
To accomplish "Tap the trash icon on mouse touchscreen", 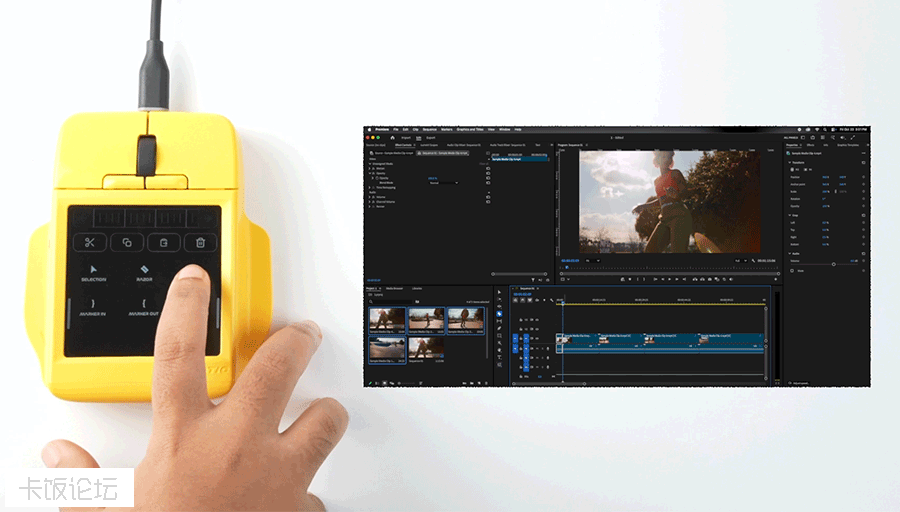I will pyautogui.click(x=200, y=242).
